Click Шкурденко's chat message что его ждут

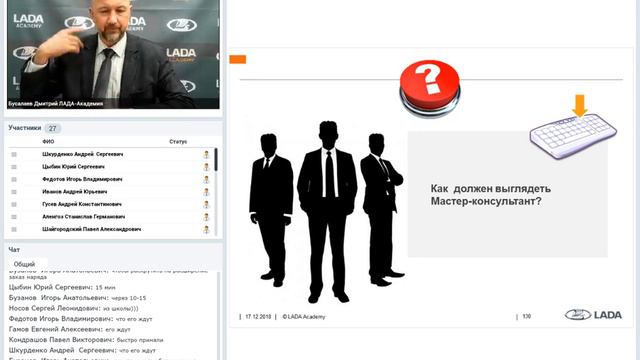click(82, 350)
